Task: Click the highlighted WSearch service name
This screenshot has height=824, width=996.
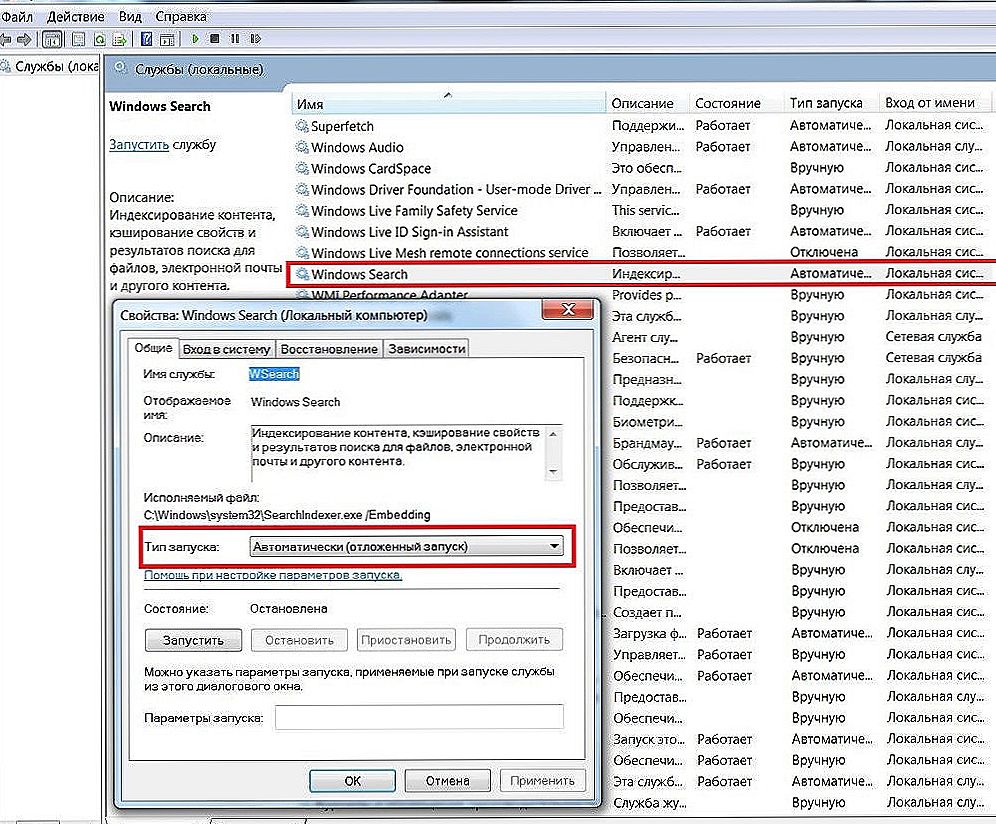Action: [x=274, y=374]
